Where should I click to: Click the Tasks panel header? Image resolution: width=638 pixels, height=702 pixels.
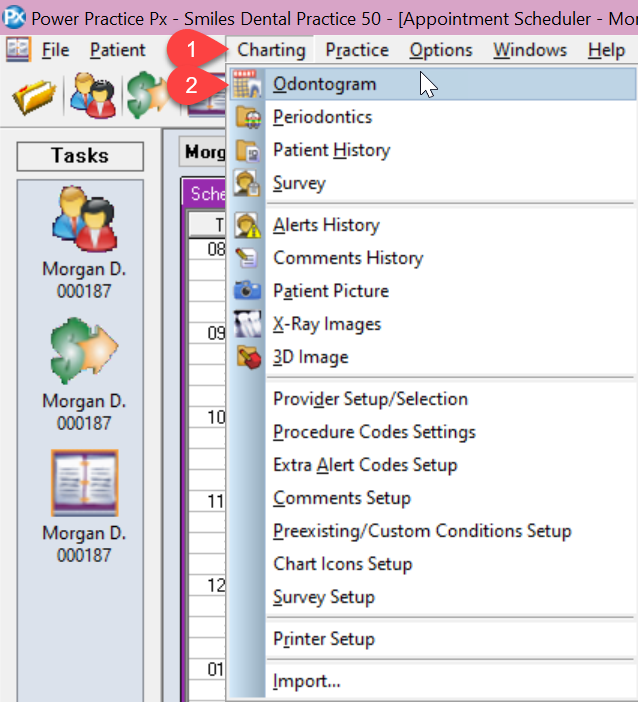[x=80, y=156]
